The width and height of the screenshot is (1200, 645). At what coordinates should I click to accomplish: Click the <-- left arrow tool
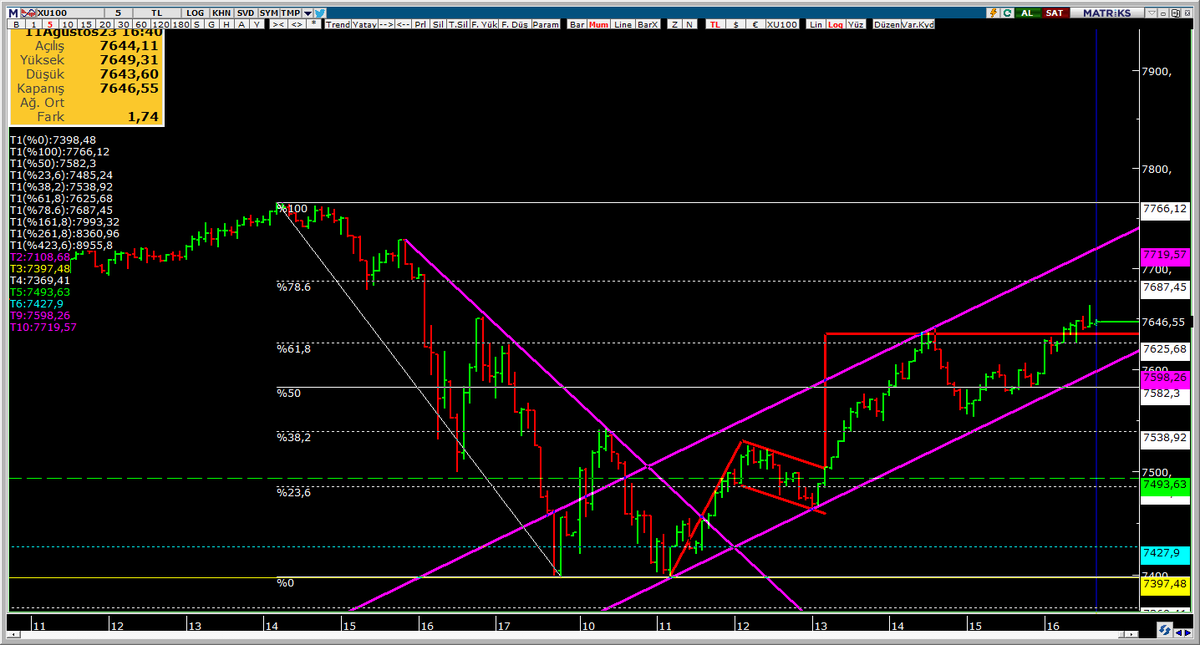point(403,24)
